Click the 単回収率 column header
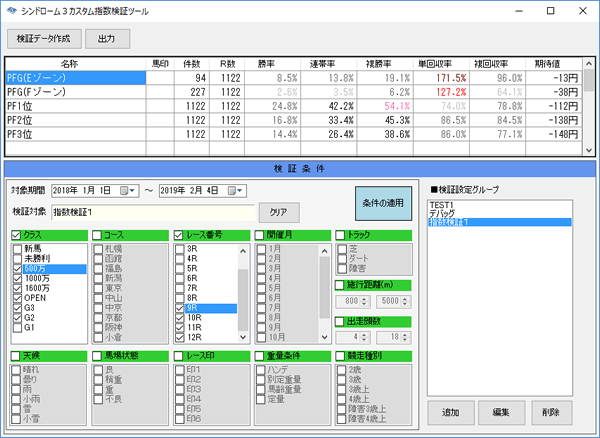The height and width of the screenshot is (438, 600). tap(441, 64)
